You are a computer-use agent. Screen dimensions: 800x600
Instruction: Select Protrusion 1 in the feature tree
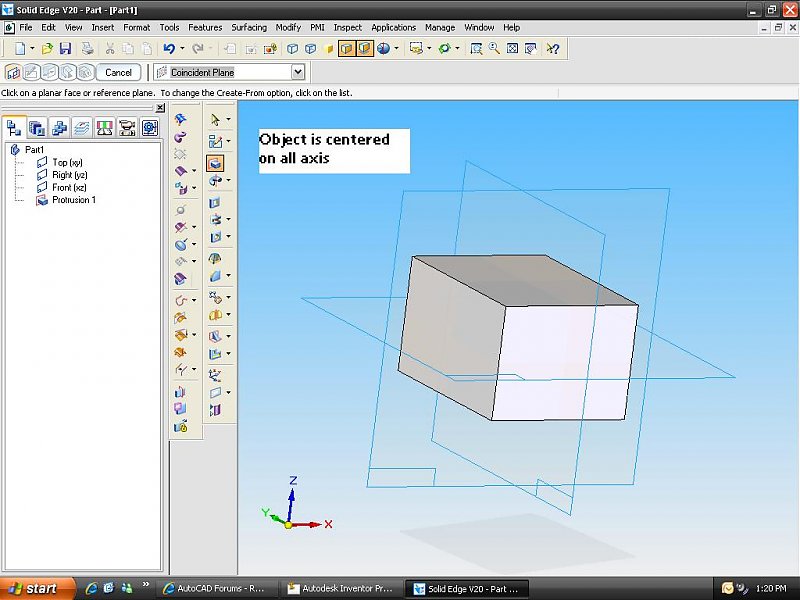click(x=74, y=200)
